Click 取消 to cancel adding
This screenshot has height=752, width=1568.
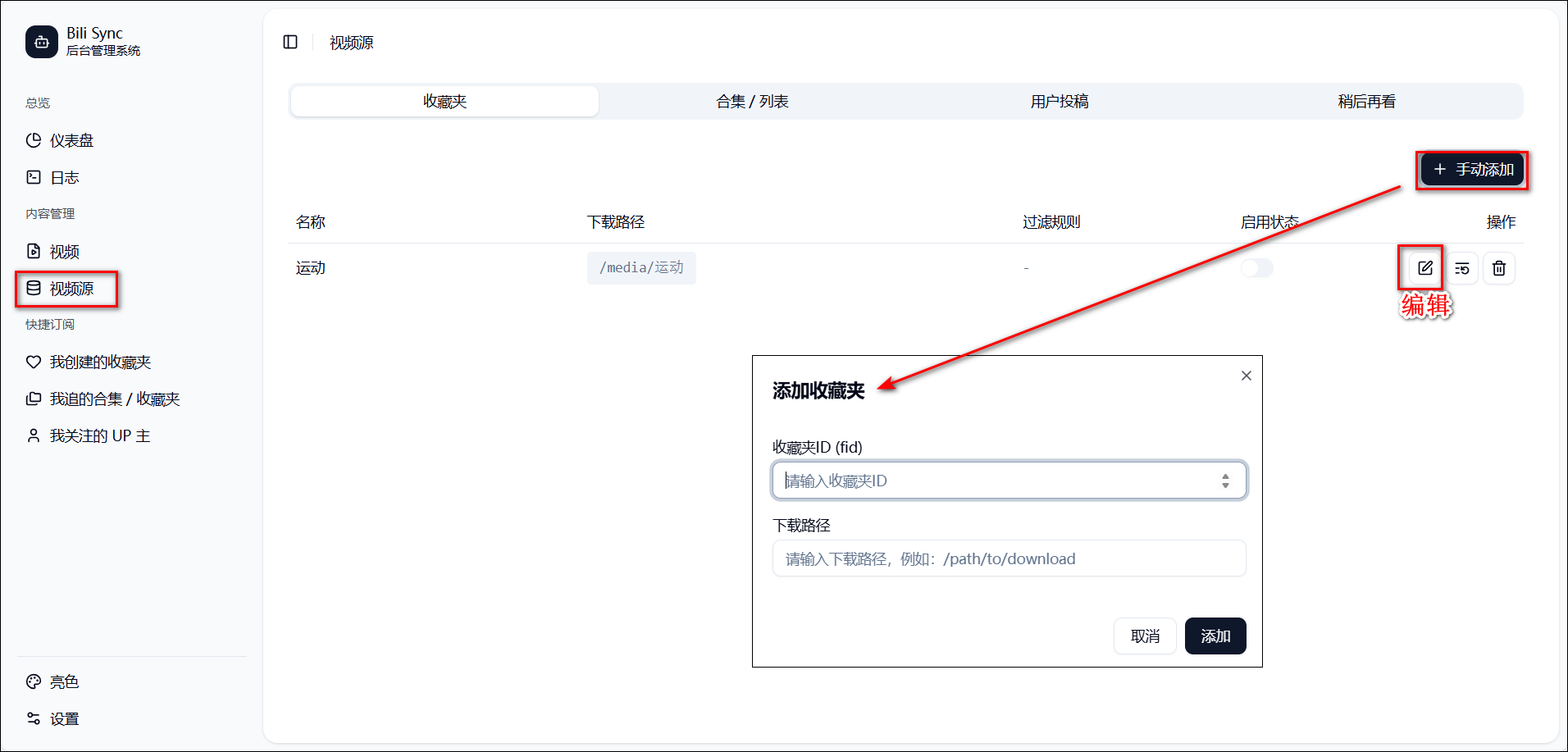1144,636
